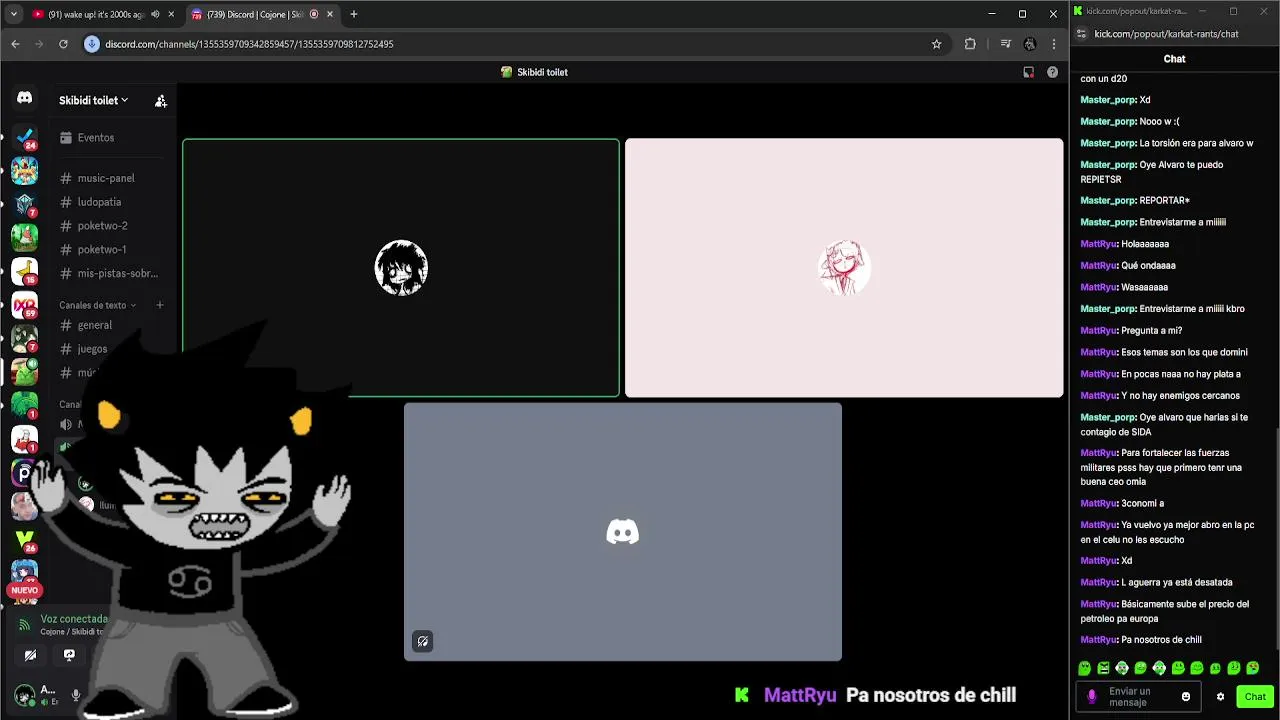Reload the Discord page
The image size is (1280, 720).
(x=63, y=44)
